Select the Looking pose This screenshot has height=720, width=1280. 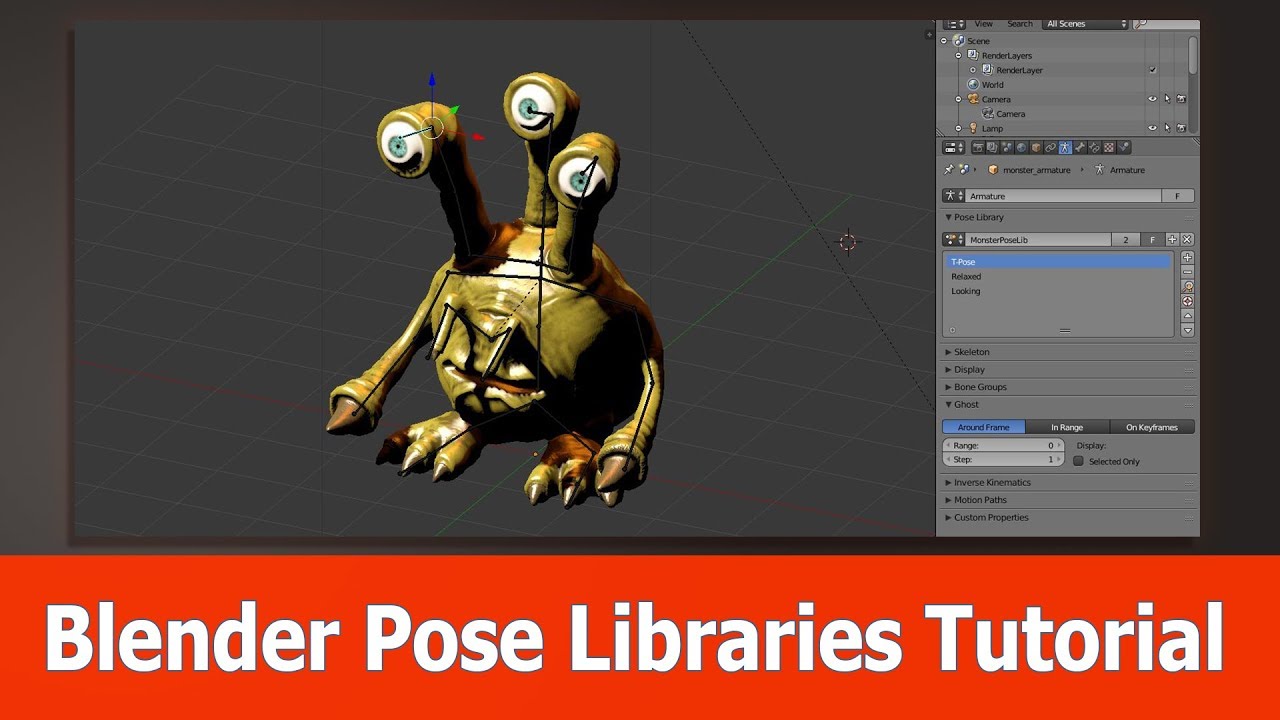pyautogui.click(x=1058, y=291)
